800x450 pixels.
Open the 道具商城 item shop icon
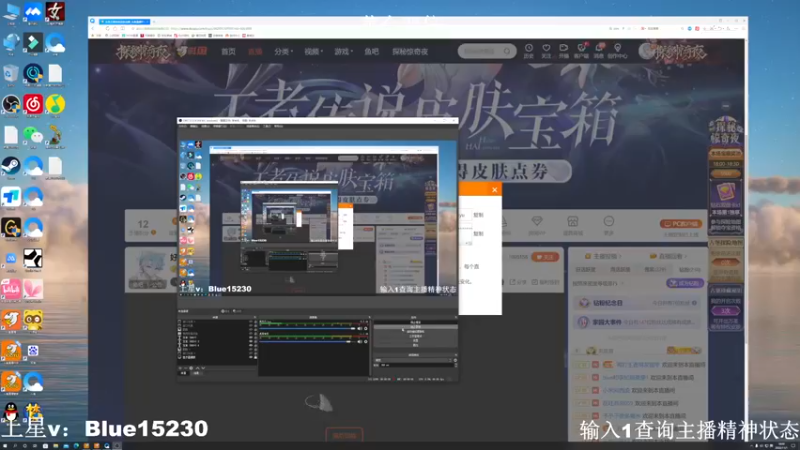tap(572, 224)
